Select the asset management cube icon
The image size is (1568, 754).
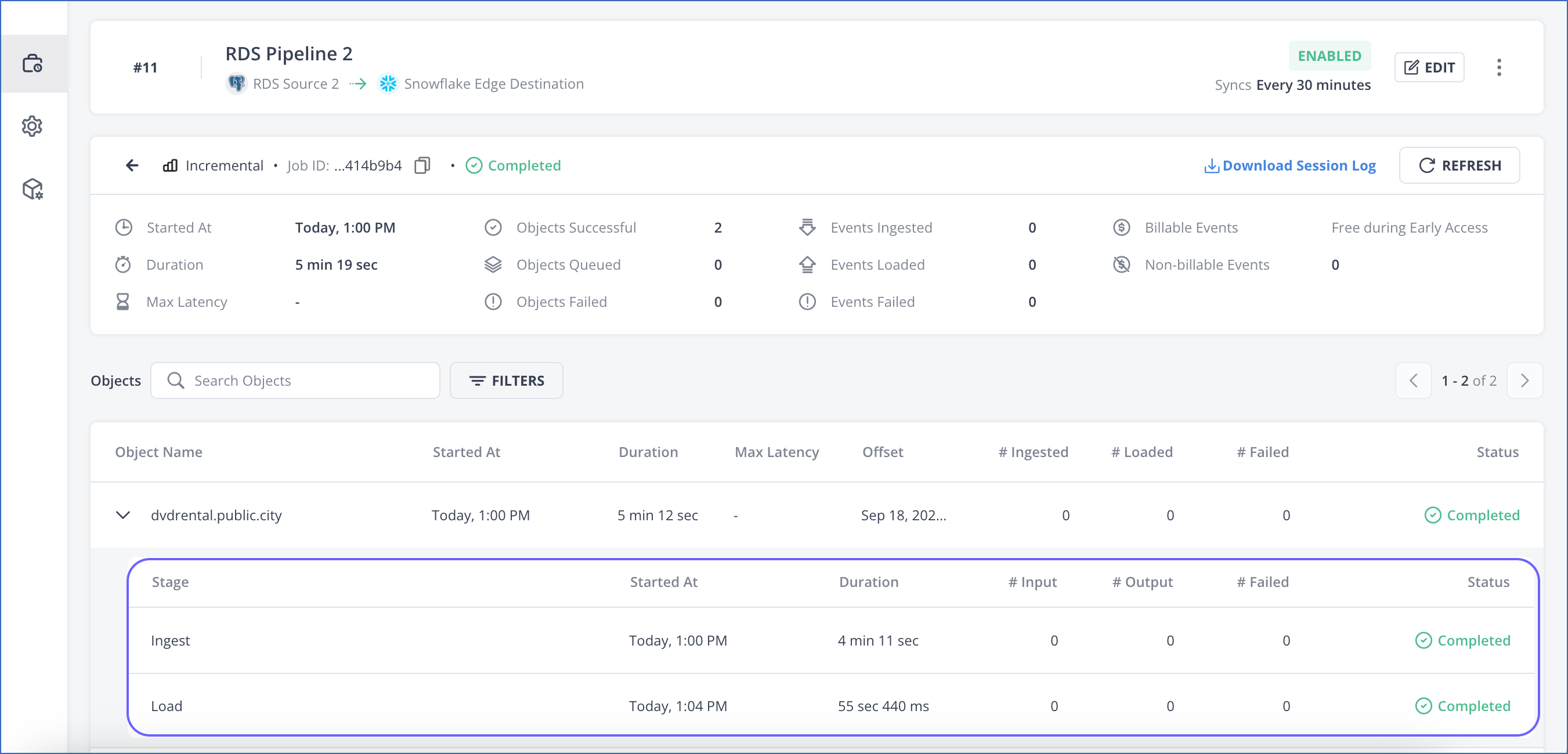click(32, 188)
